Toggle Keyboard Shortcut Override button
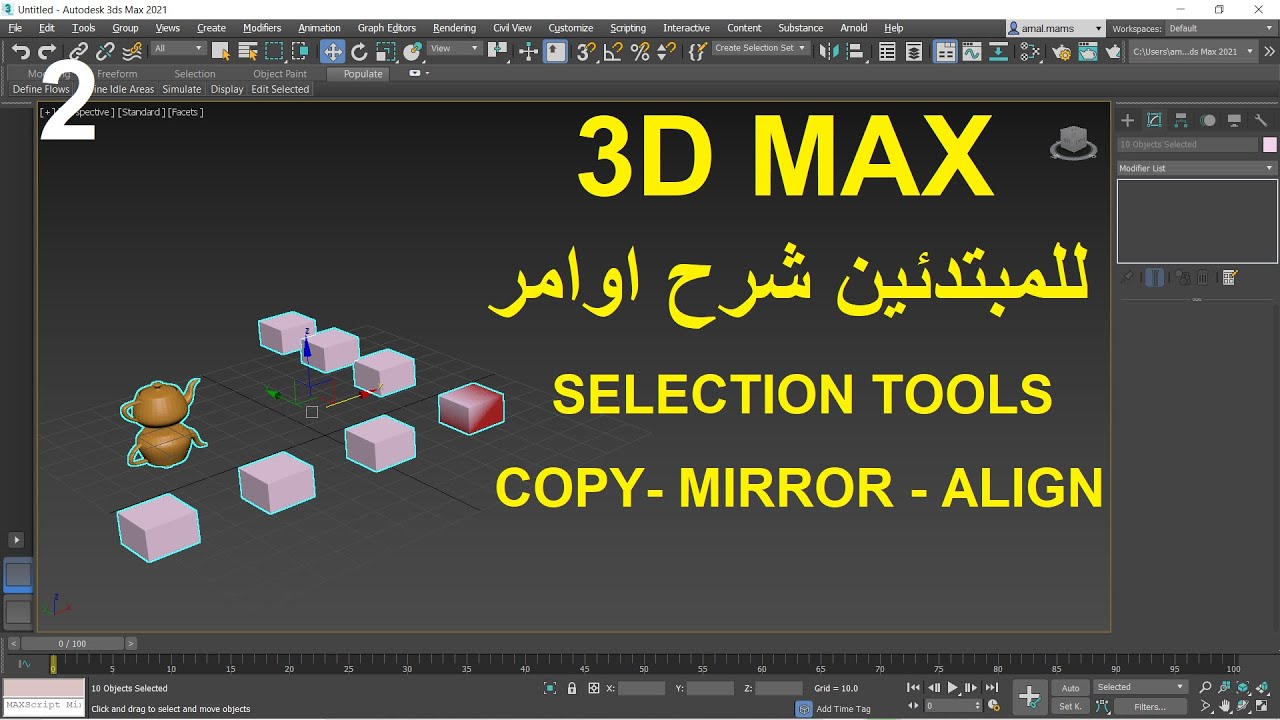Image resolution: width=1280 pixels, height=720 pixels. pyautogui.click(x=556, y=52)
